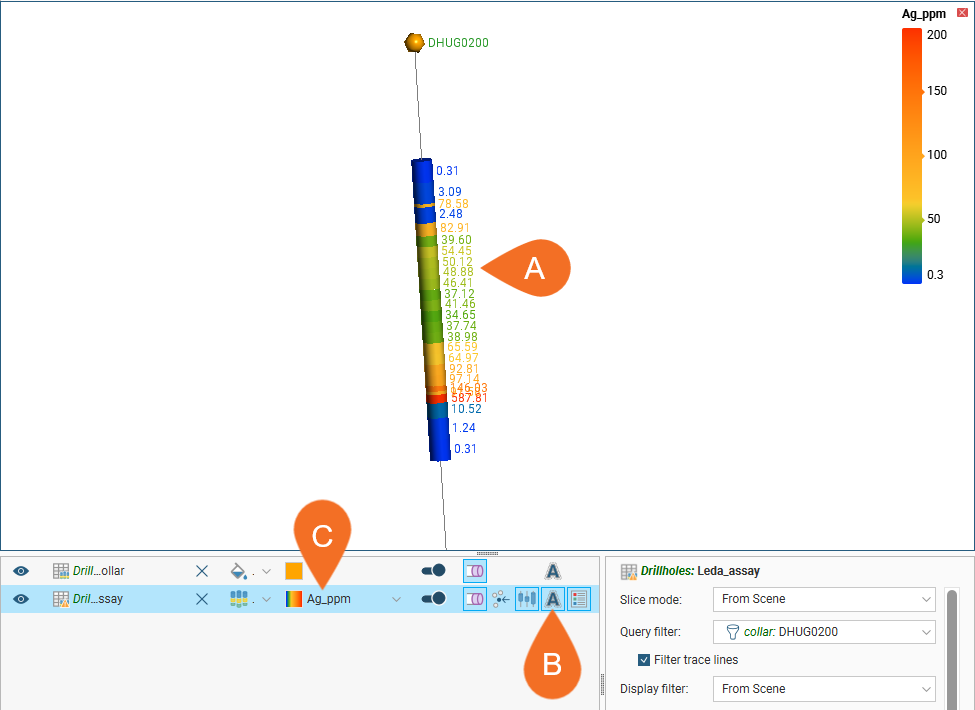Screen dimensions: 975x710
Task: Remove the assay object with its X icon
Action: click(x=202, y=599)
